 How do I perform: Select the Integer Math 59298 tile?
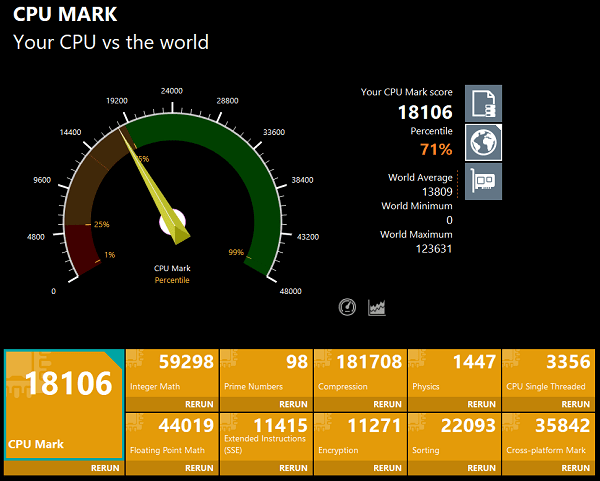point(172,373)
